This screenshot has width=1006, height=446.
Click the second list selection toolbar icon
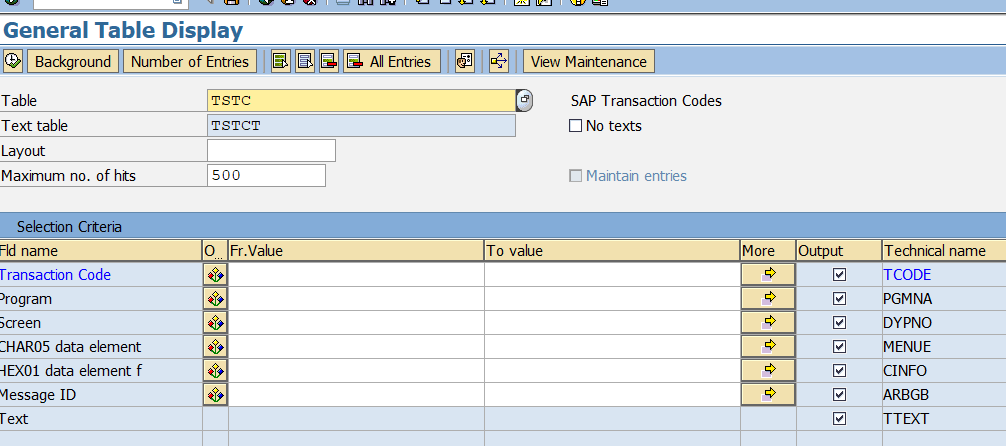coord(305,62)
